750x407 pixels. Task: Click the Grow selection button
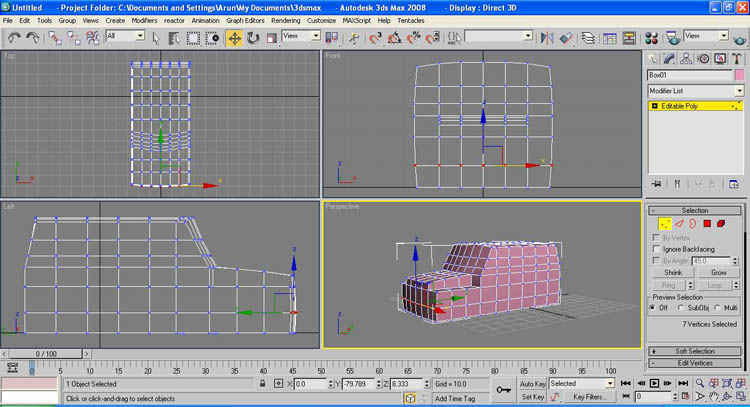point(718,273)
